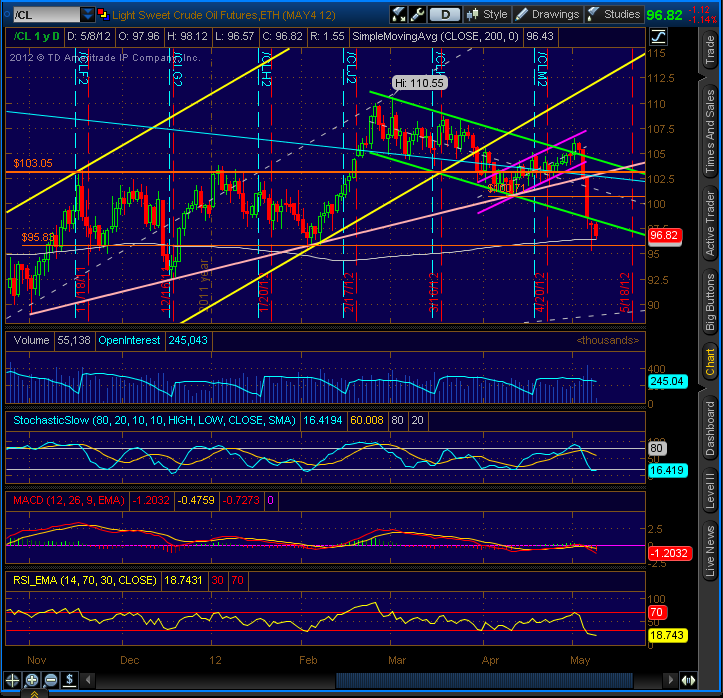The width and height of the screenshot is (723, 698).
Task: Click the flask icon beside Studies
Action: click(x=593, y=15)
